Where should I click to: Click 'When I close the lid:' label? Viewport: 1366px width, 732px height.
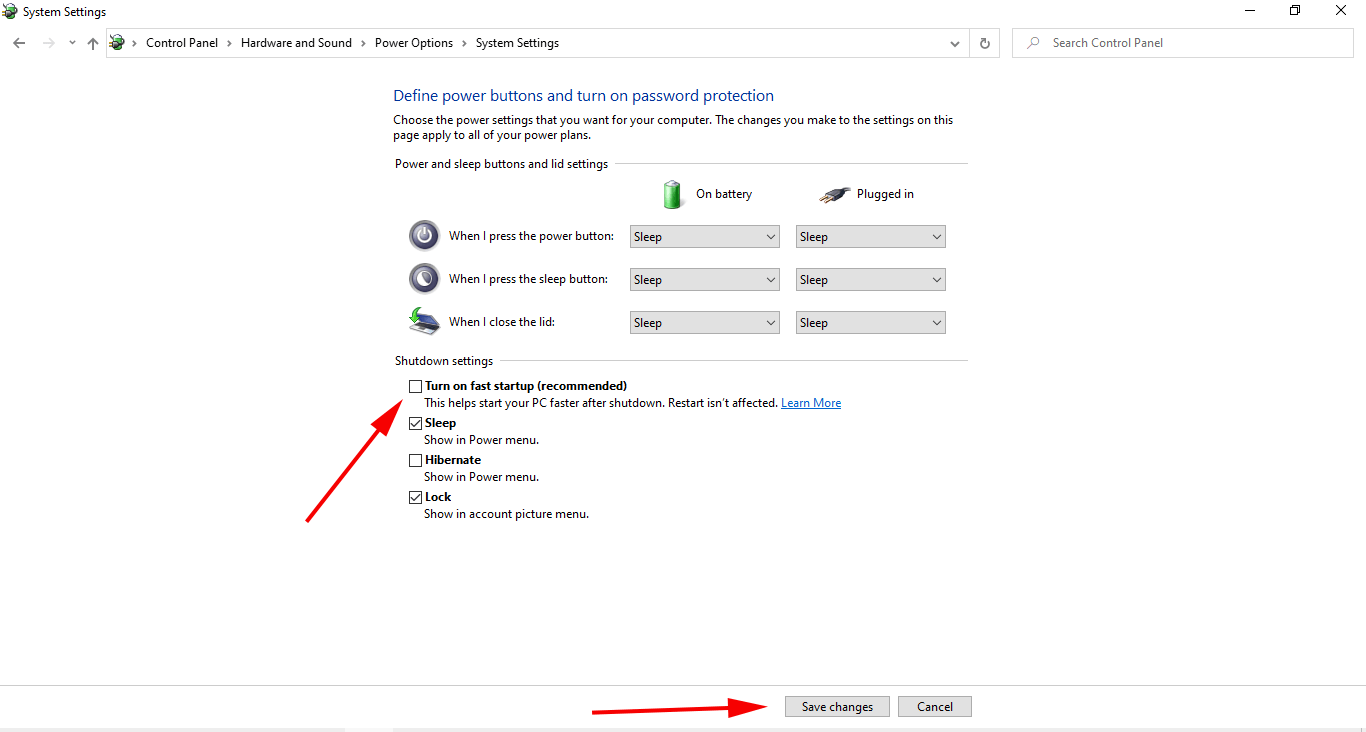pyautogui.click(x=502, y=322)
